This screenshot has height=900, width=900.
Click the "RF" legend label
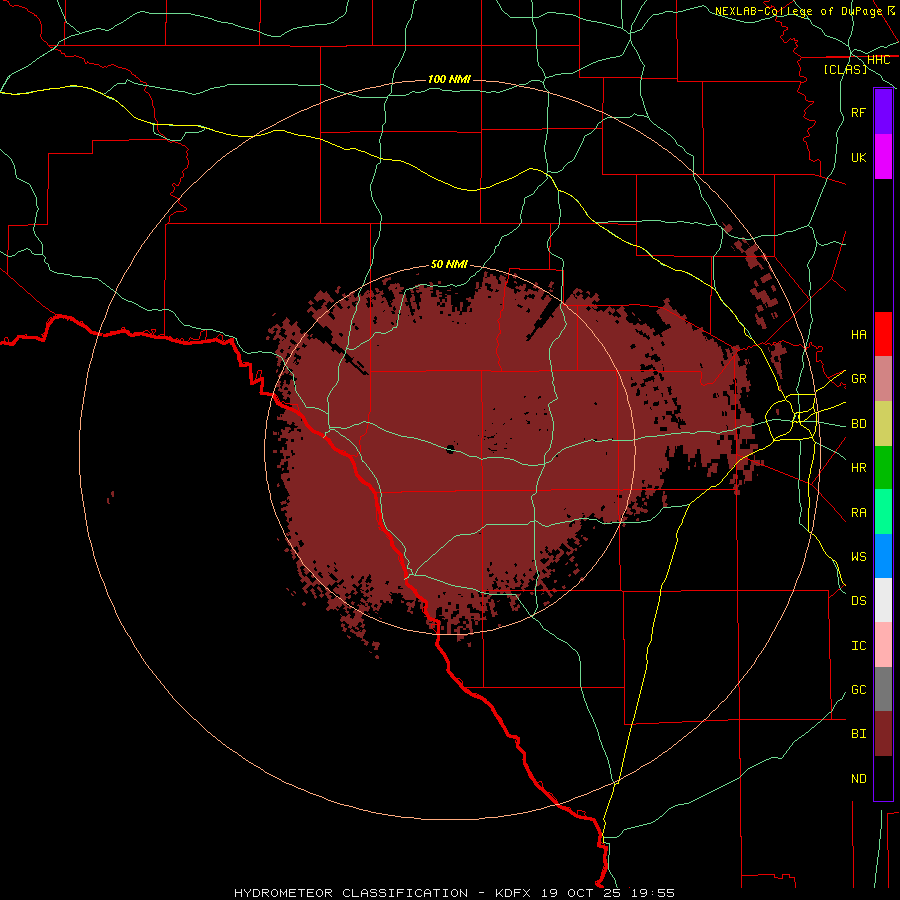[x=858, y=112]
